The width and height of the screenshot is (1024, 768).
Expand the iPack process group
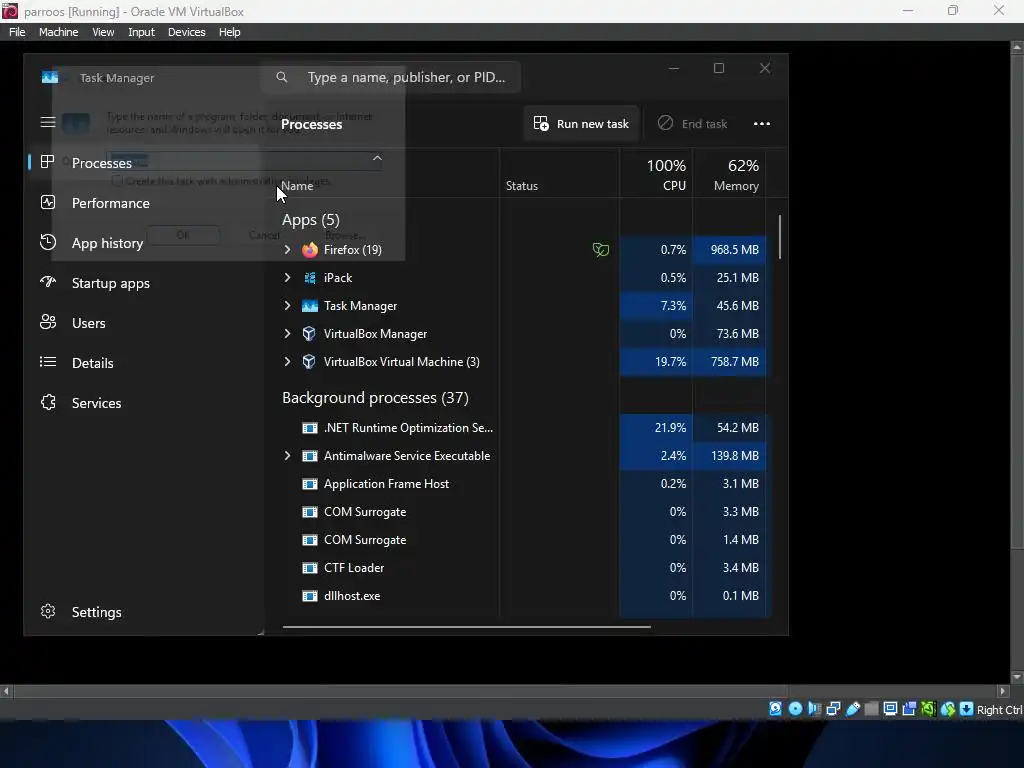coord(287,278)
